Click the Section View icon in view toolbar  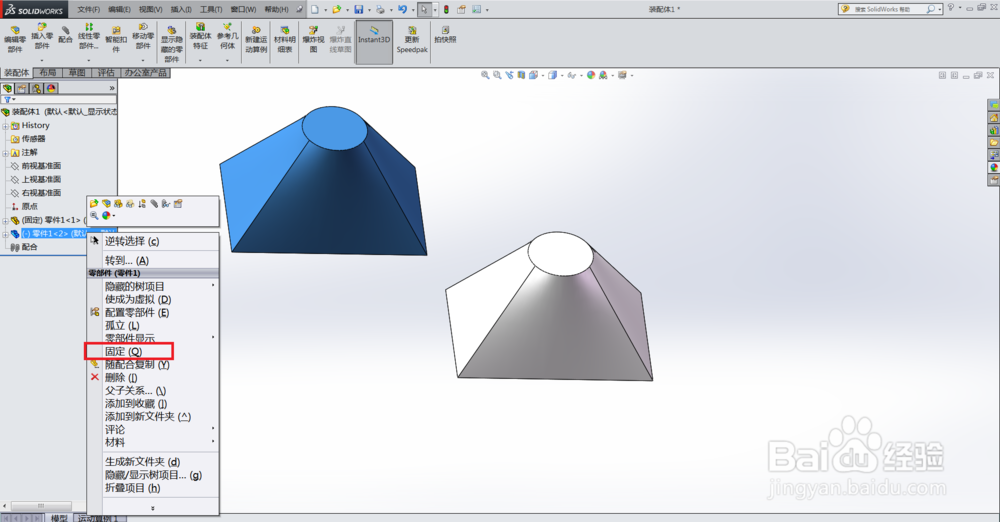click(x=522, y=75)
